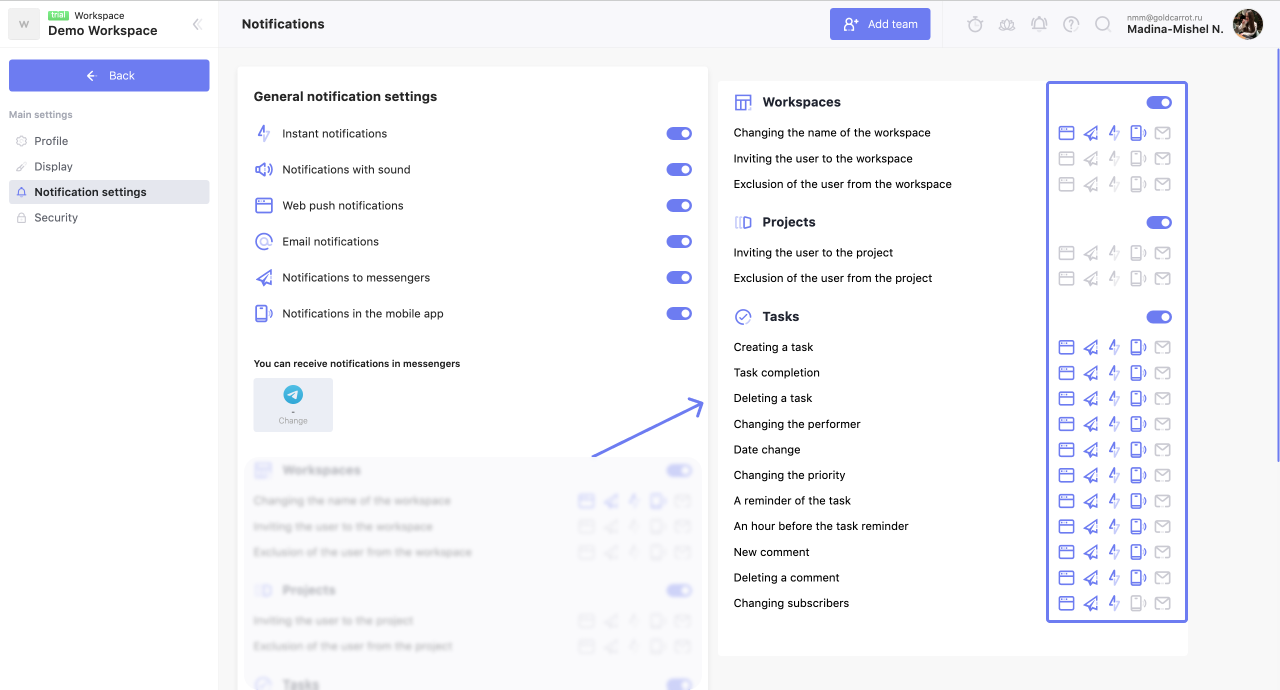The height and width of the screenshot is (690, 1280).
Task: Disable Email notifications toggle
Action: [x=679, y=242]
